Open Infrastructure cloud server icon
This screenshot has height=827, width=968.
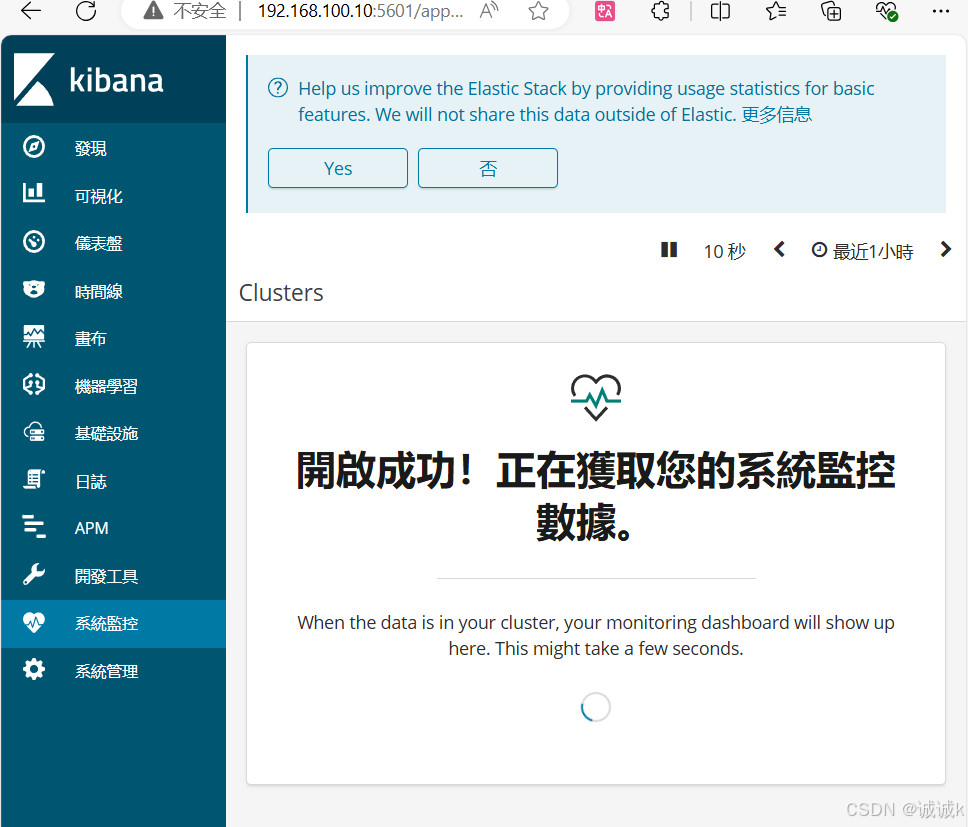(34, 432)
